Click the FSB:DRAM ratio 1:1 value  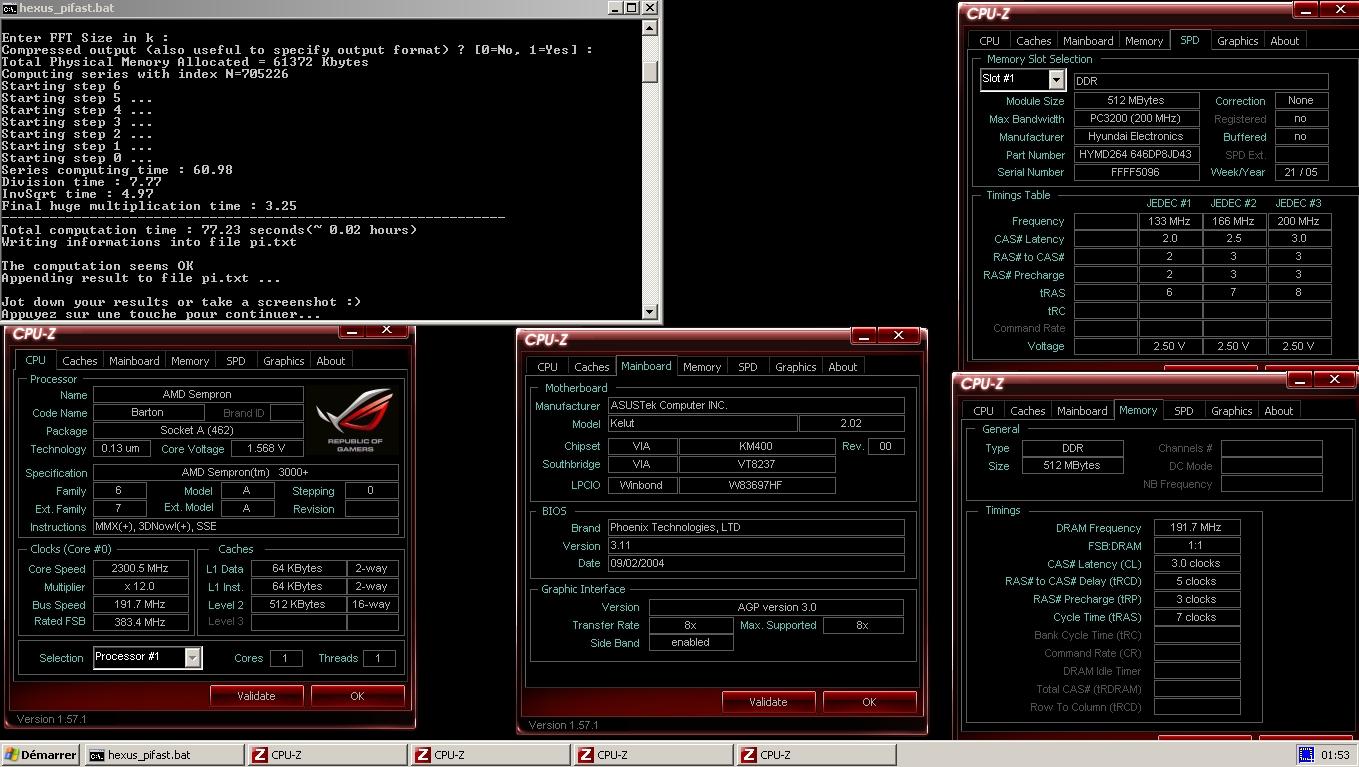point(1197,546)
